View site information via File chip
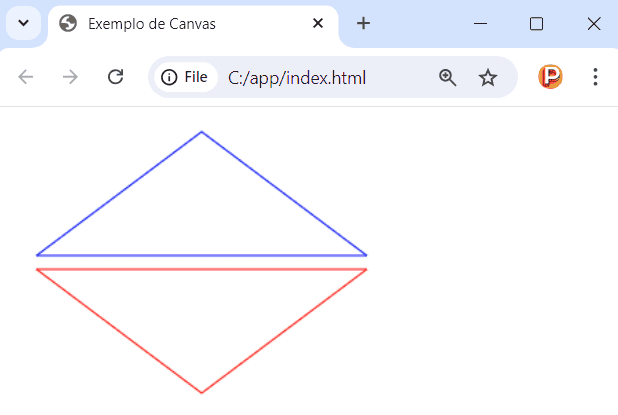The image size is (618, 415). pyautogui.click(x=185, y=77)
